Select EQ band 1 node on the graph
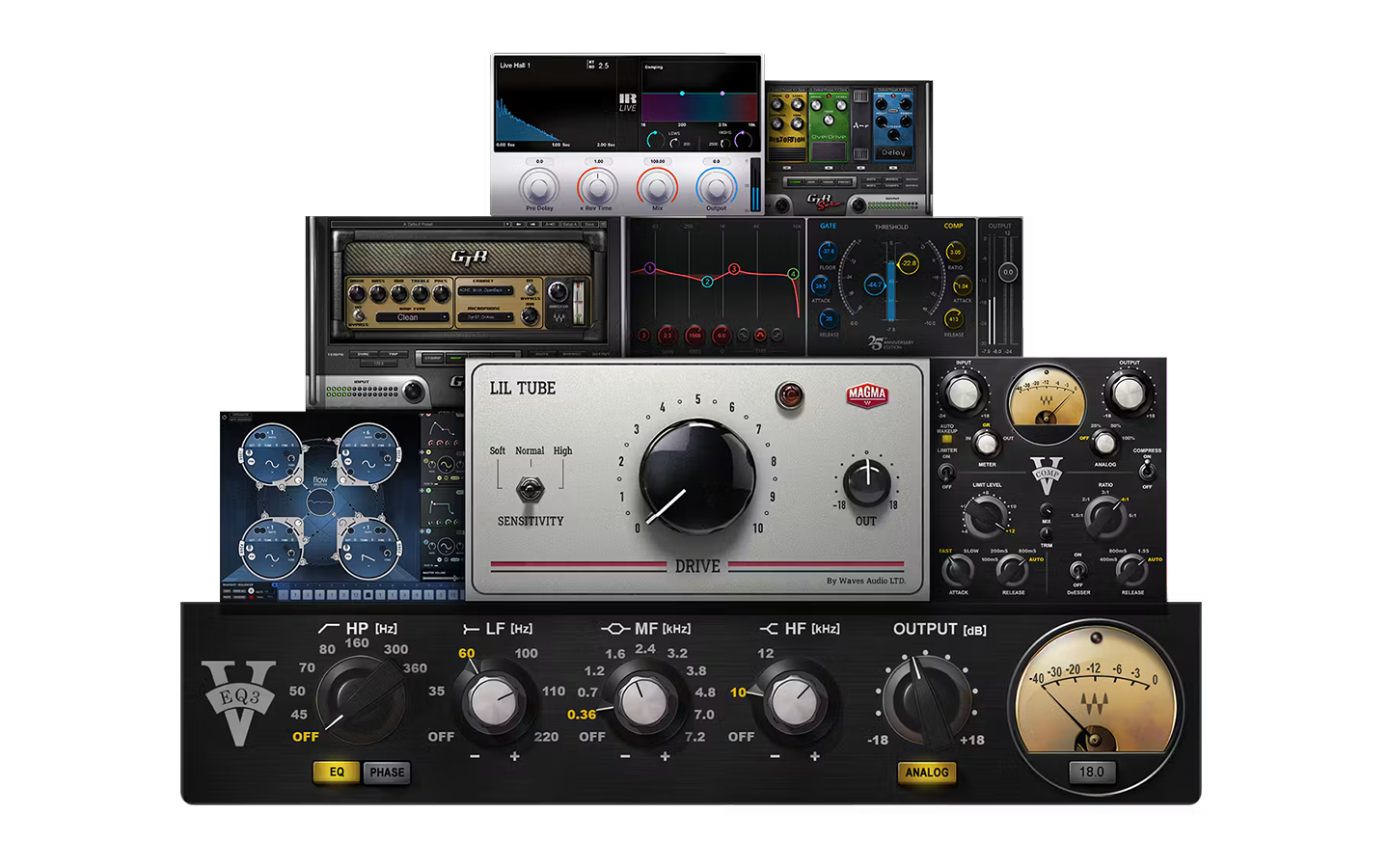 [650, 268]
